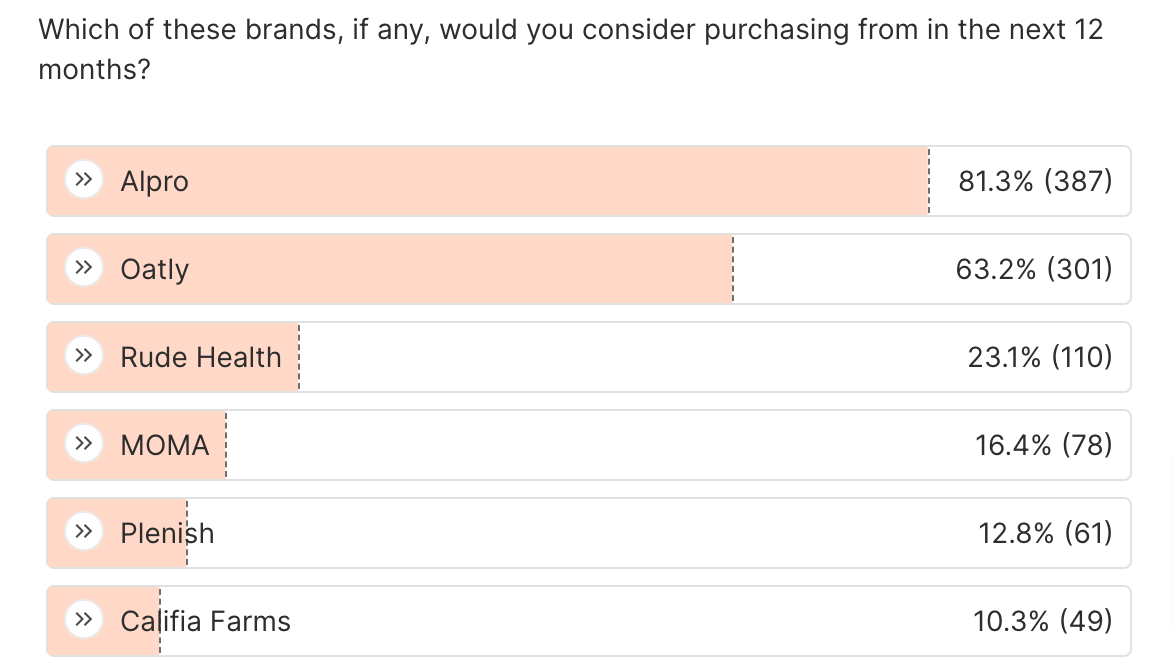The width and height of the screenshot is (1172, 668).
Task: Click the double-chevron icon beside Plenish
Action: click(x=84, y=531)
